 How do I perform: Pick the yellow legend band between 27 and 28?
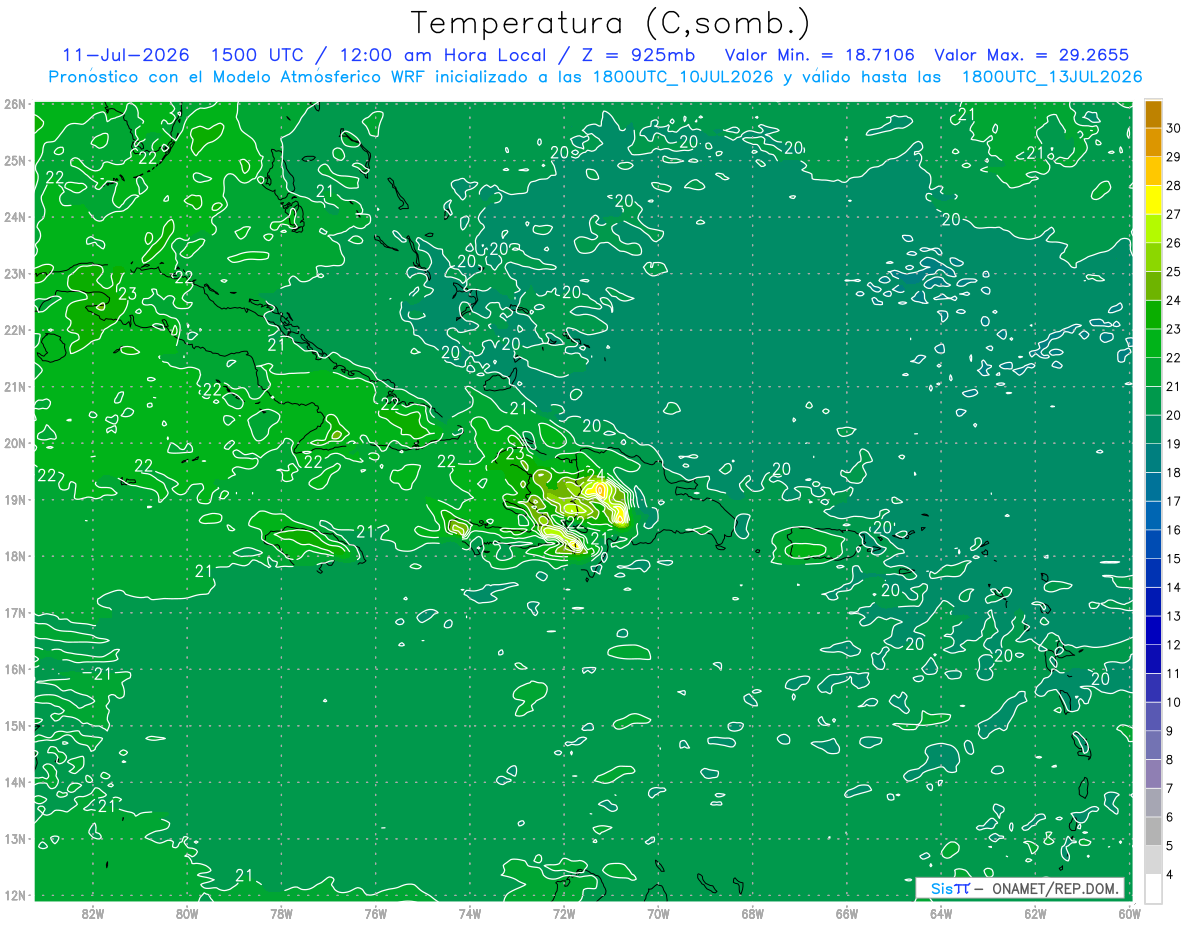(1153, 199)
